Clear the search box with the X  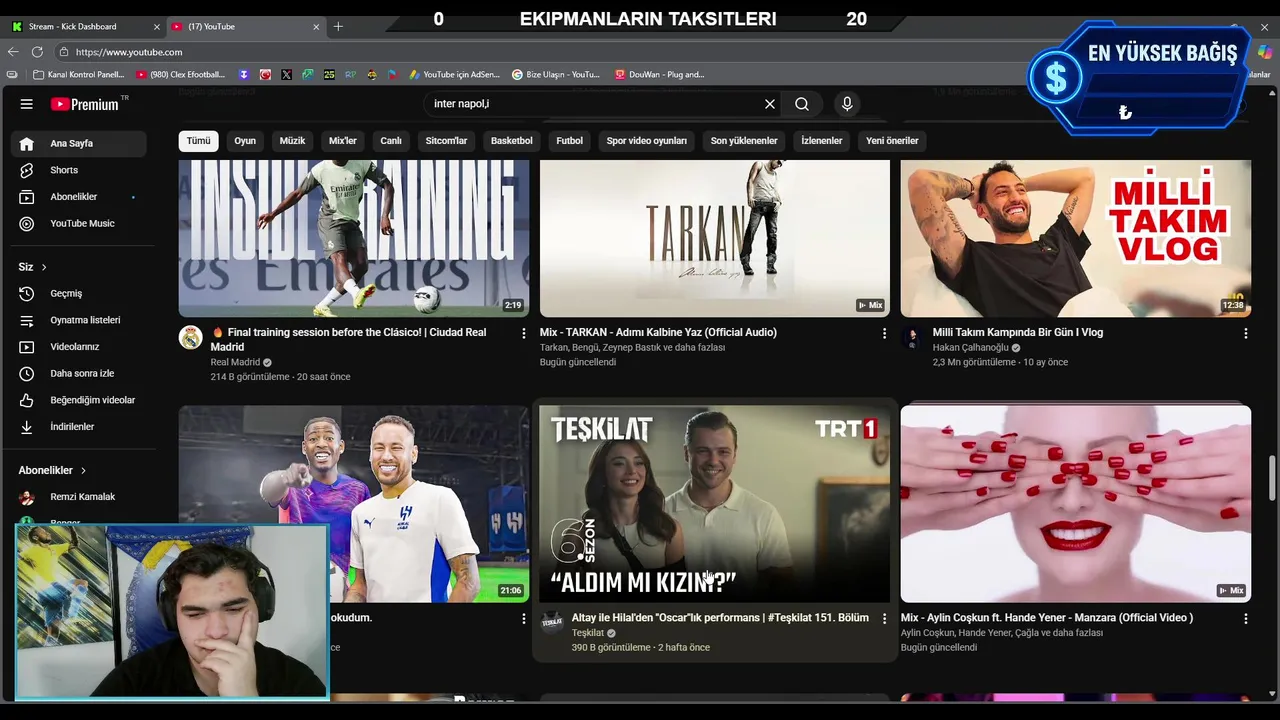pos(770,104)
